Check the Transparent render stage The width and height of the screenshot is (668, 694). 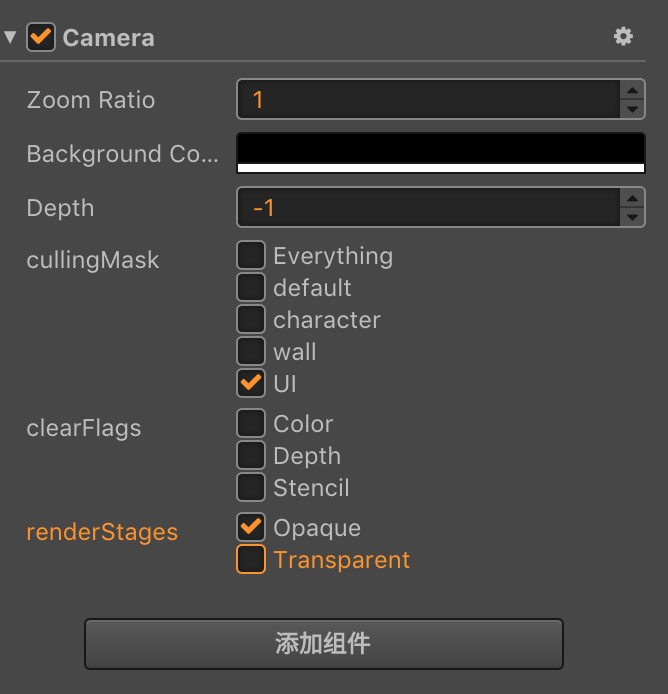click(251, 560)
